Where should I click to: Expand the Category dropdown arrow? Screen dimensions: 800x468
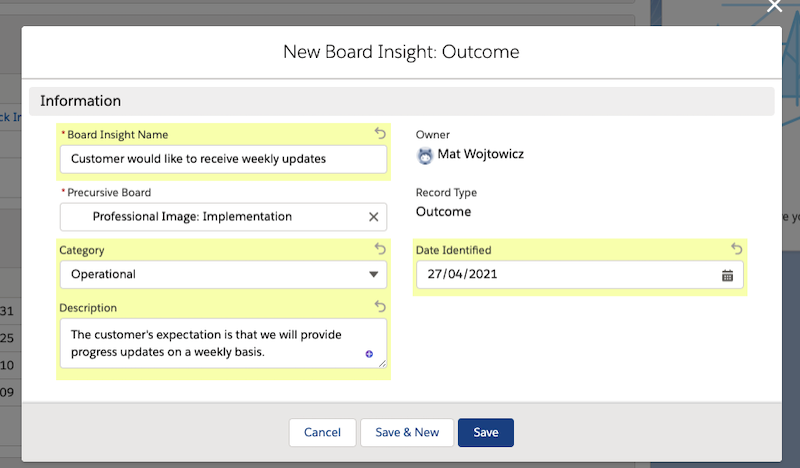click(373, 275)
